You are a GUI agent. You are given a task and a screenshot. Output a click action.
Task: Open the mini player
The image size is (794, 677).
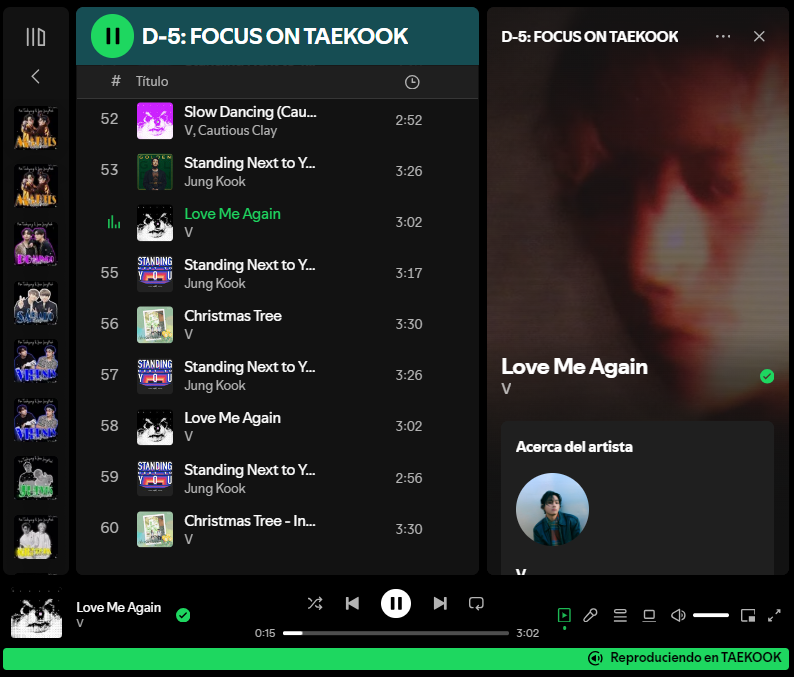[x=747, y=615]
